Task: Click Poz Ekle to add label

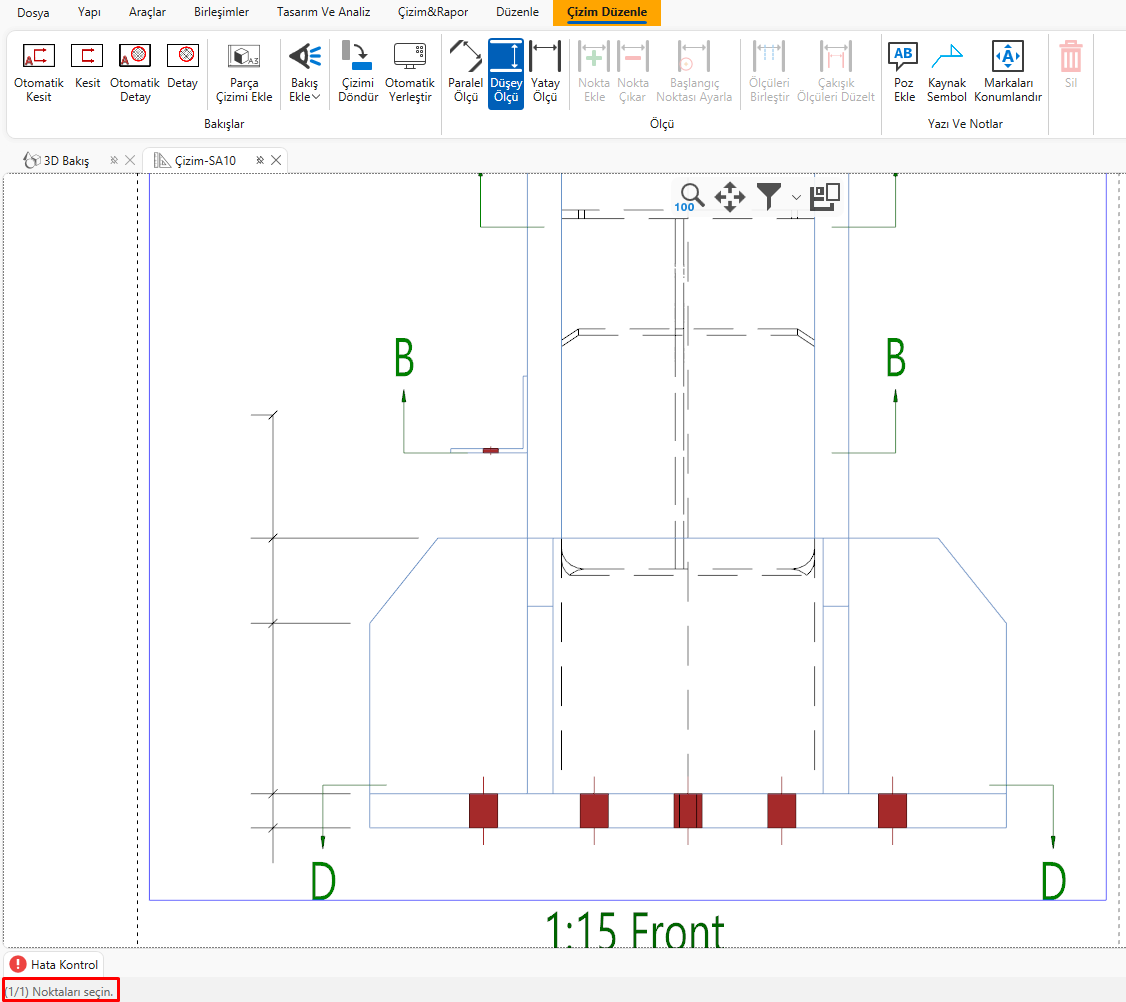Action: [904, 72]
